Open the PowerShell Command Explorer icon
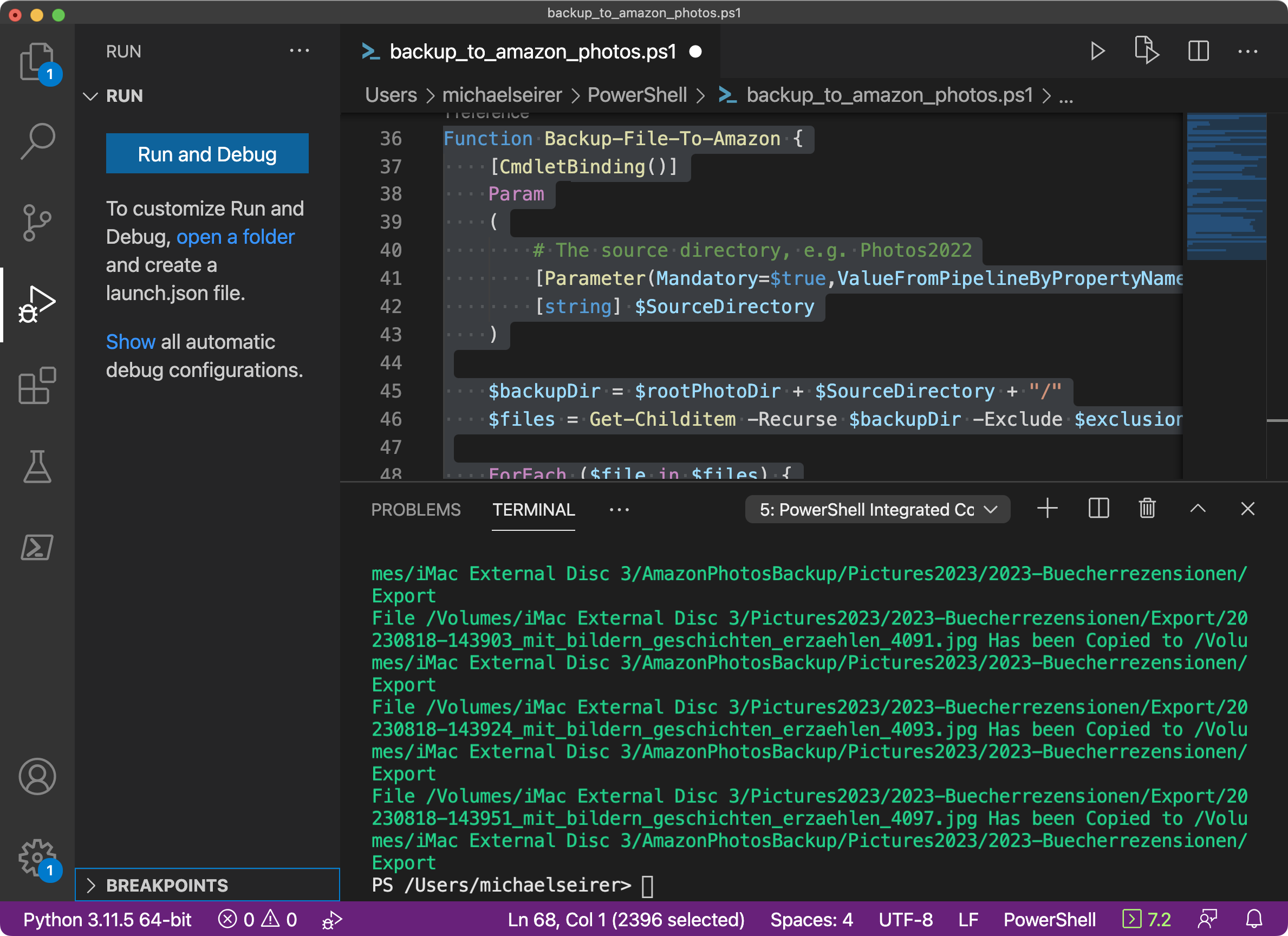 (x=37, y=547)
